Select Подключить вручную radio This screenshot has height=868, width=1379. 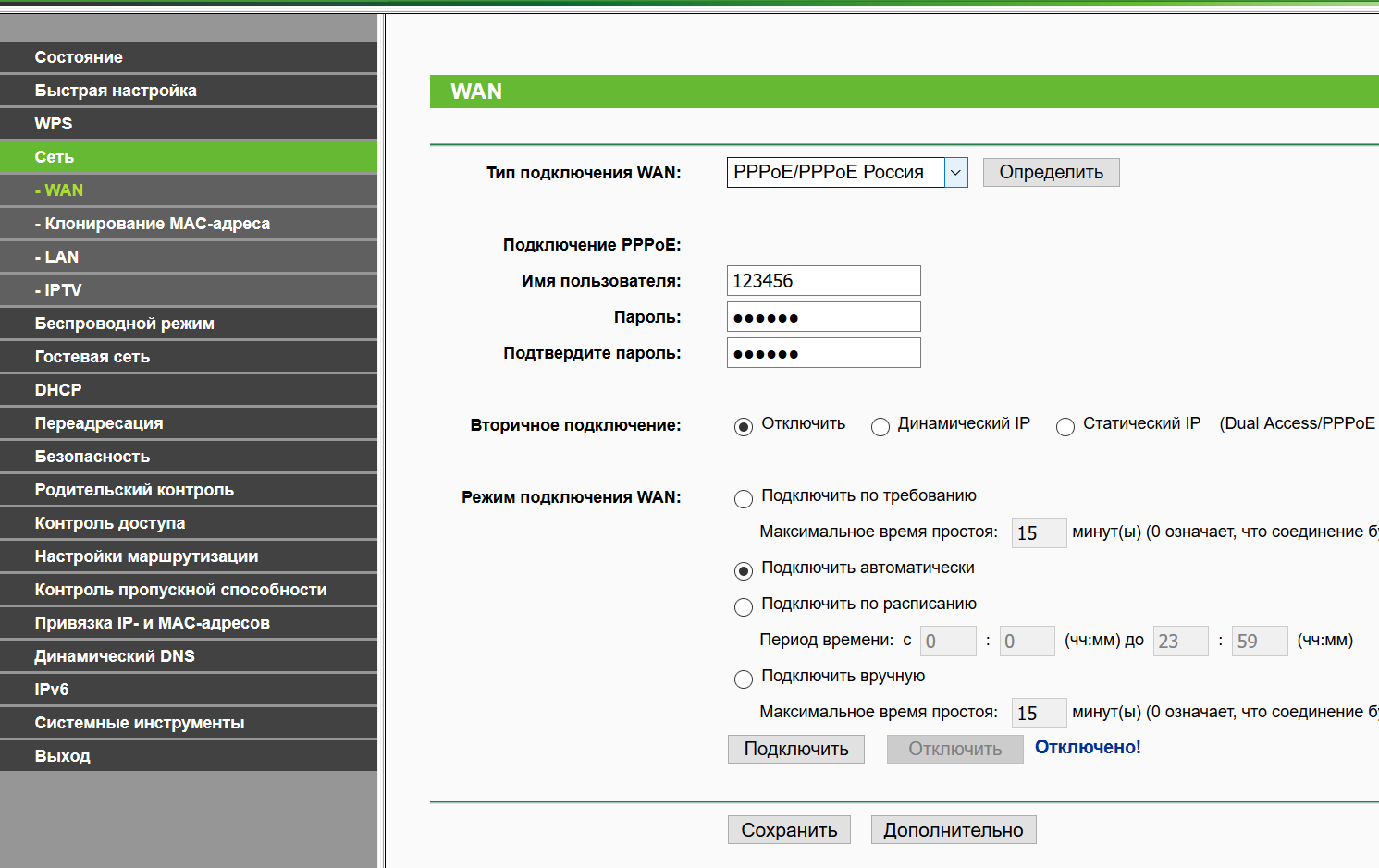point(744,679)
